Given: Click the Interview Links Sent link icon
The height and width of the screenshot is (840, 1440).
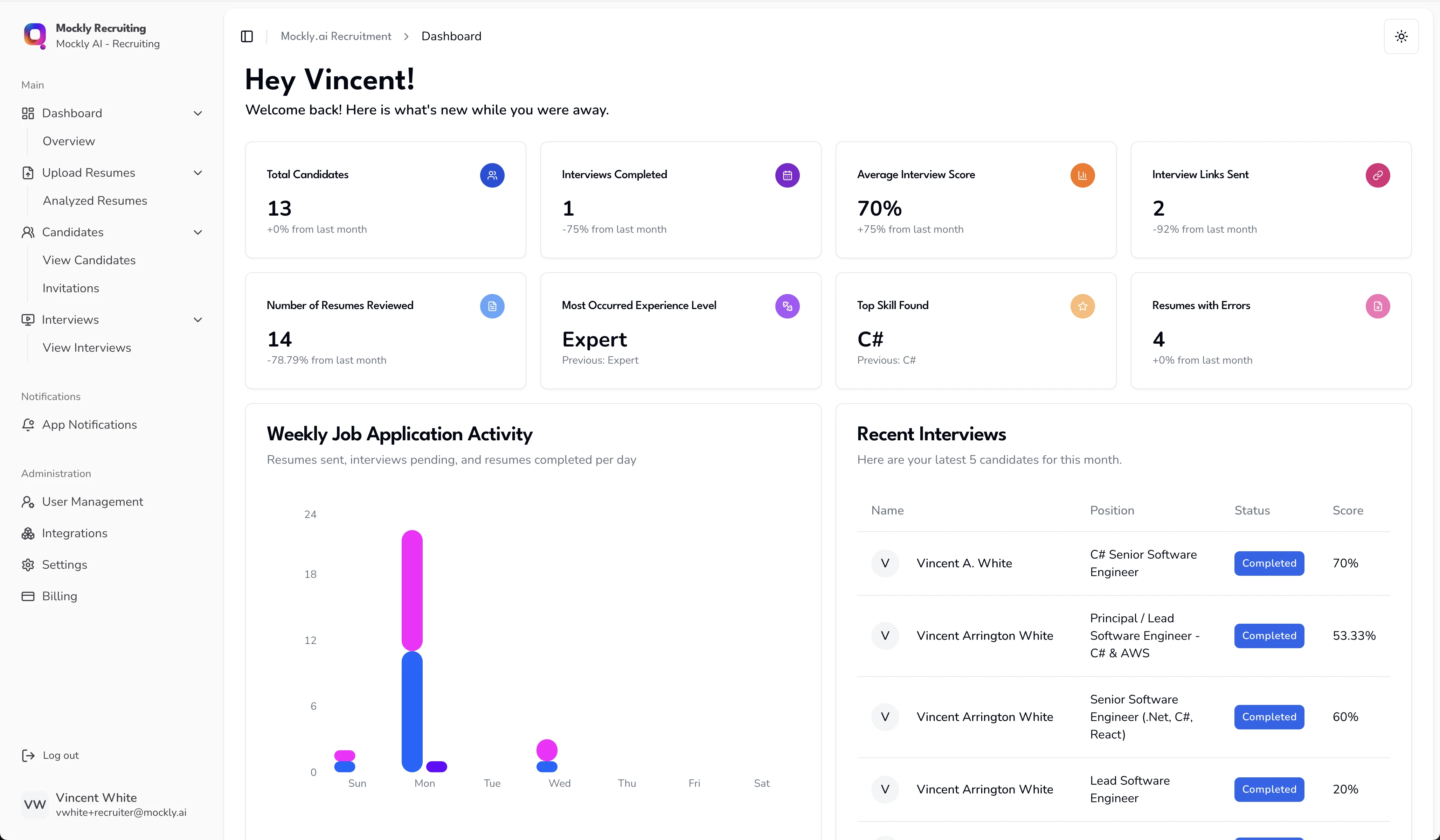Looking at the screenshot, I should (1378, 175).
